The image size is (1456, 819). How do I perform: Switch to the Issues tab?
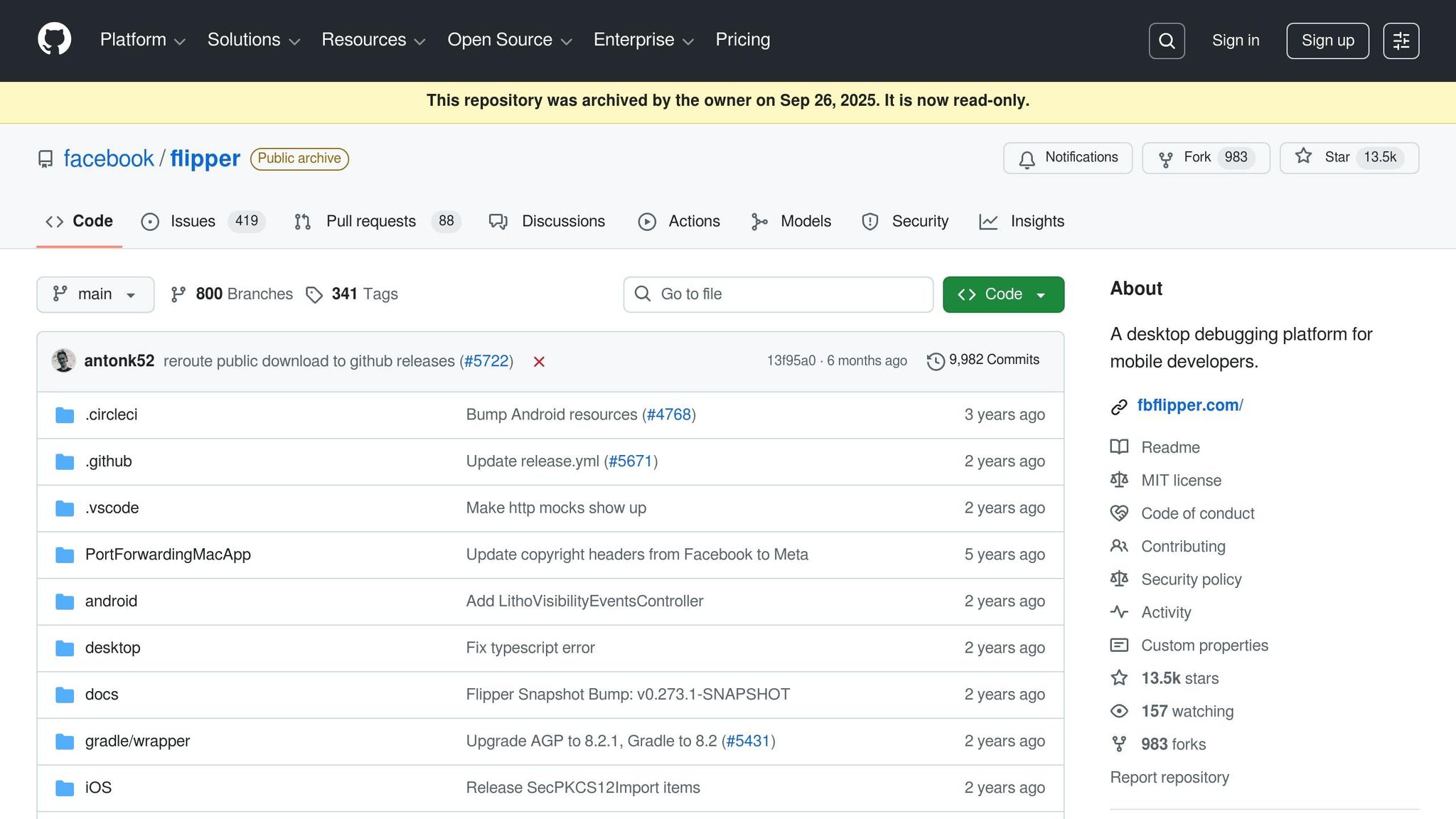(x=192, y=222)
